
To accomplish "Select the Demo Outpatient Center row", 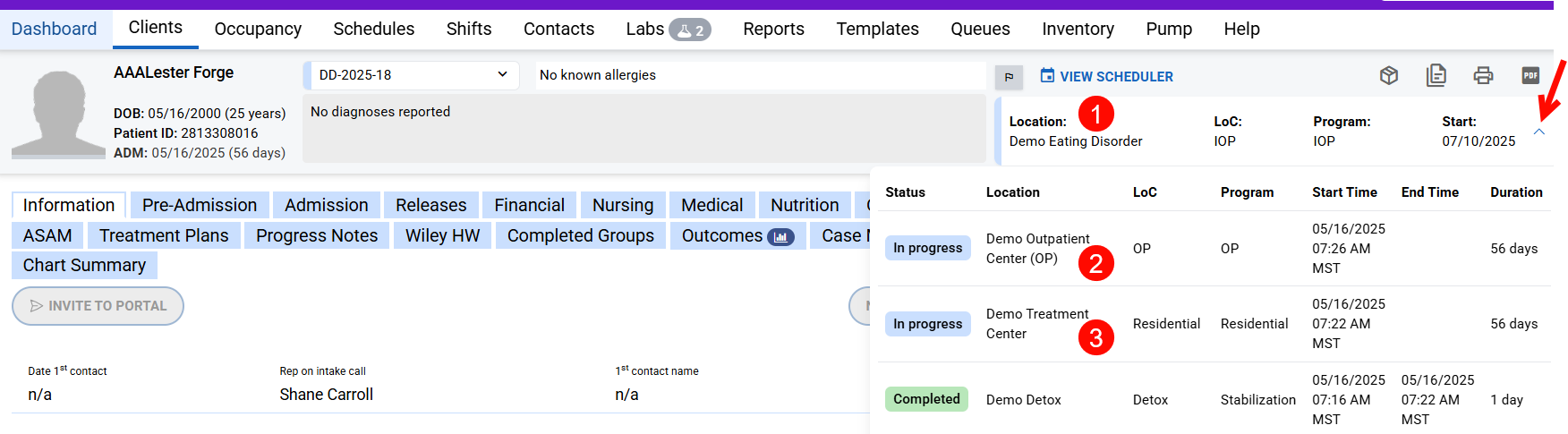I will coord(1037,249).
